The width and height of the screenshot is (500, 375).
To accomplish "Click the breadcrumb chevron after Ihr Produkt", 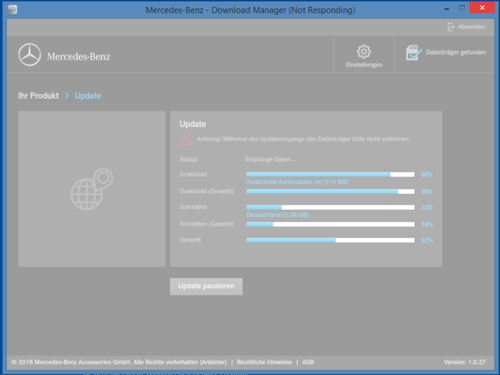I will (x=67, y=96).
